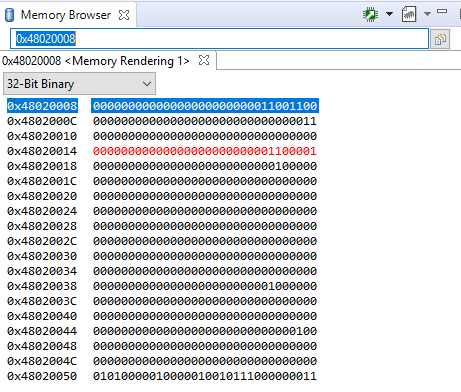Click the new rendering document icon
Screen dimensions: 461x392
click(x=409, y=14)
